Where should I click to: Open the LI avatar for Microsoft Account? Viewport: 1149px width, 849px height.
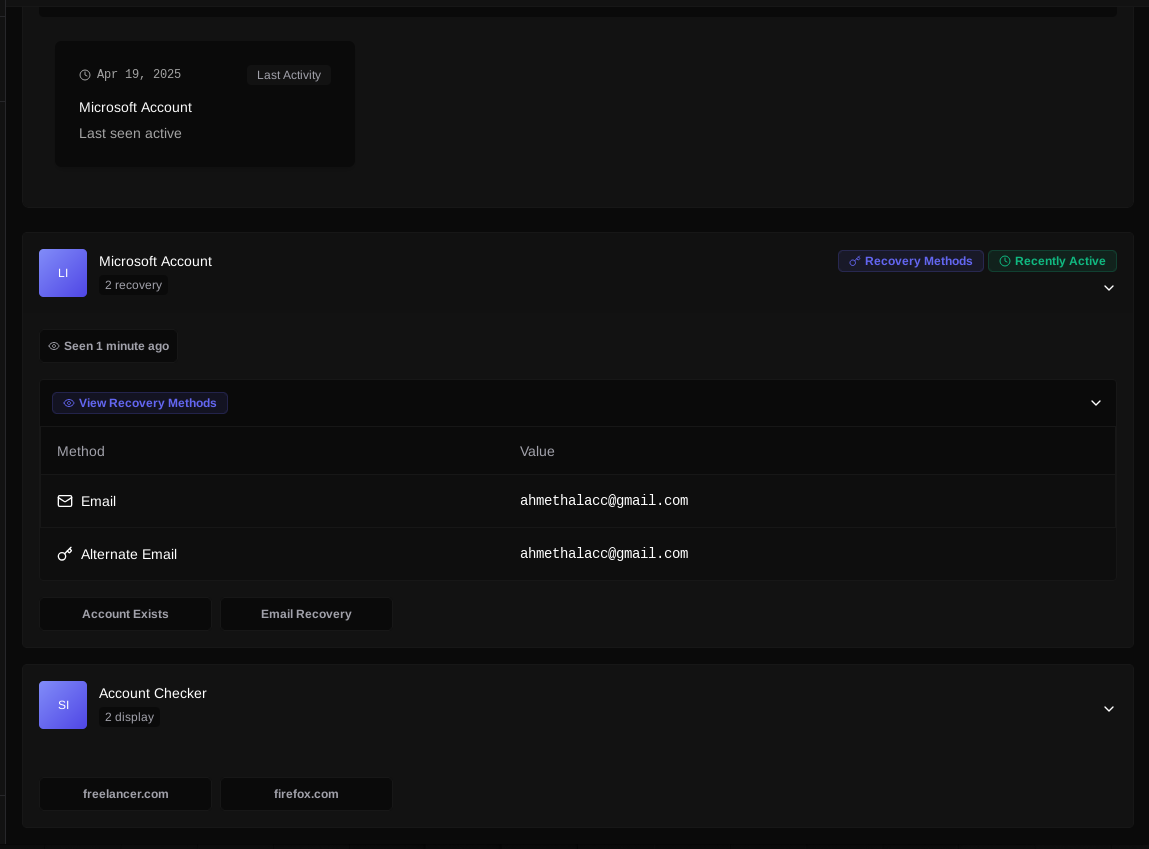pyautogui.click(x=63, y=273)
